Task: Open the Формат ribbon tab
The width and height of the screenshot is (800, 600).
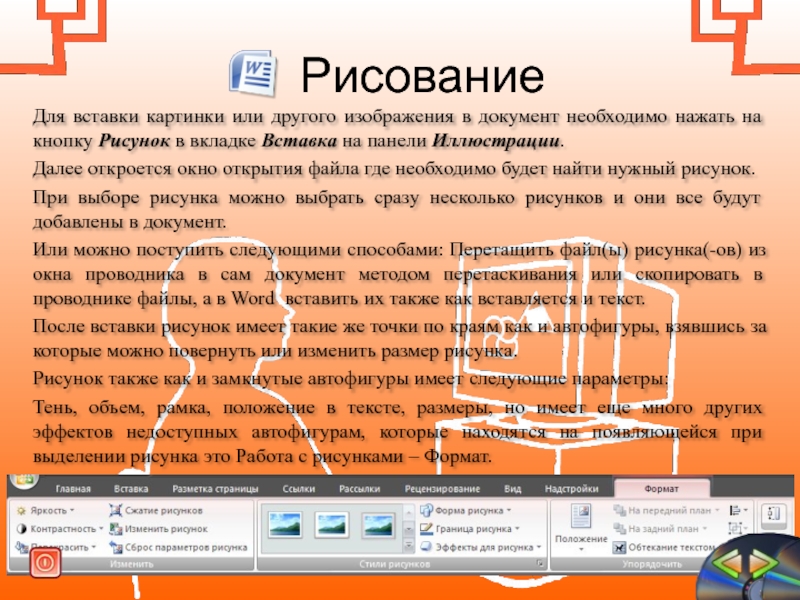Action: tap(661, 489)
